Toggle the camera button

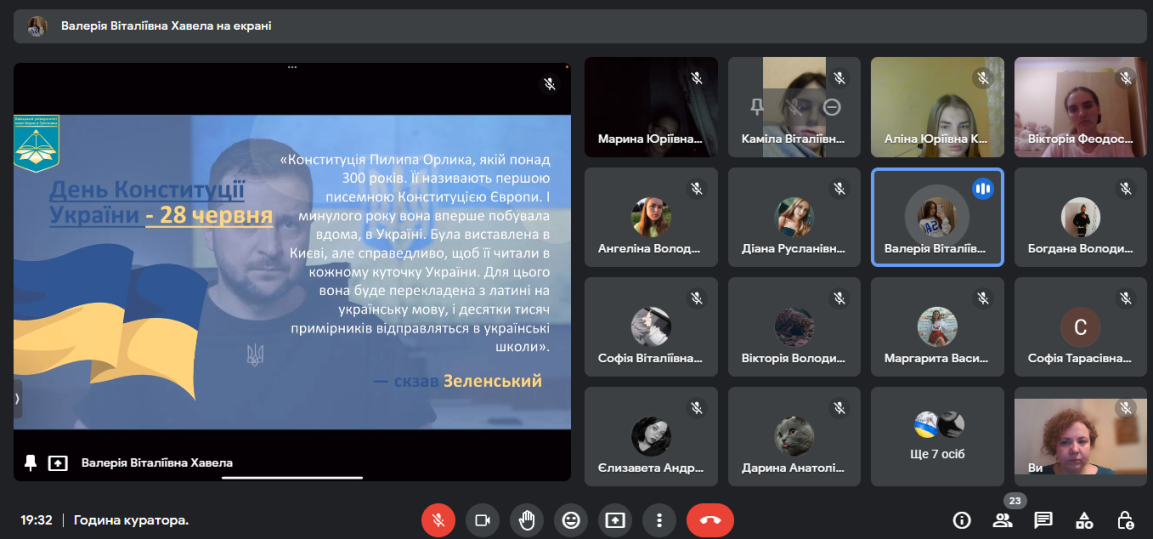[482, 521]
